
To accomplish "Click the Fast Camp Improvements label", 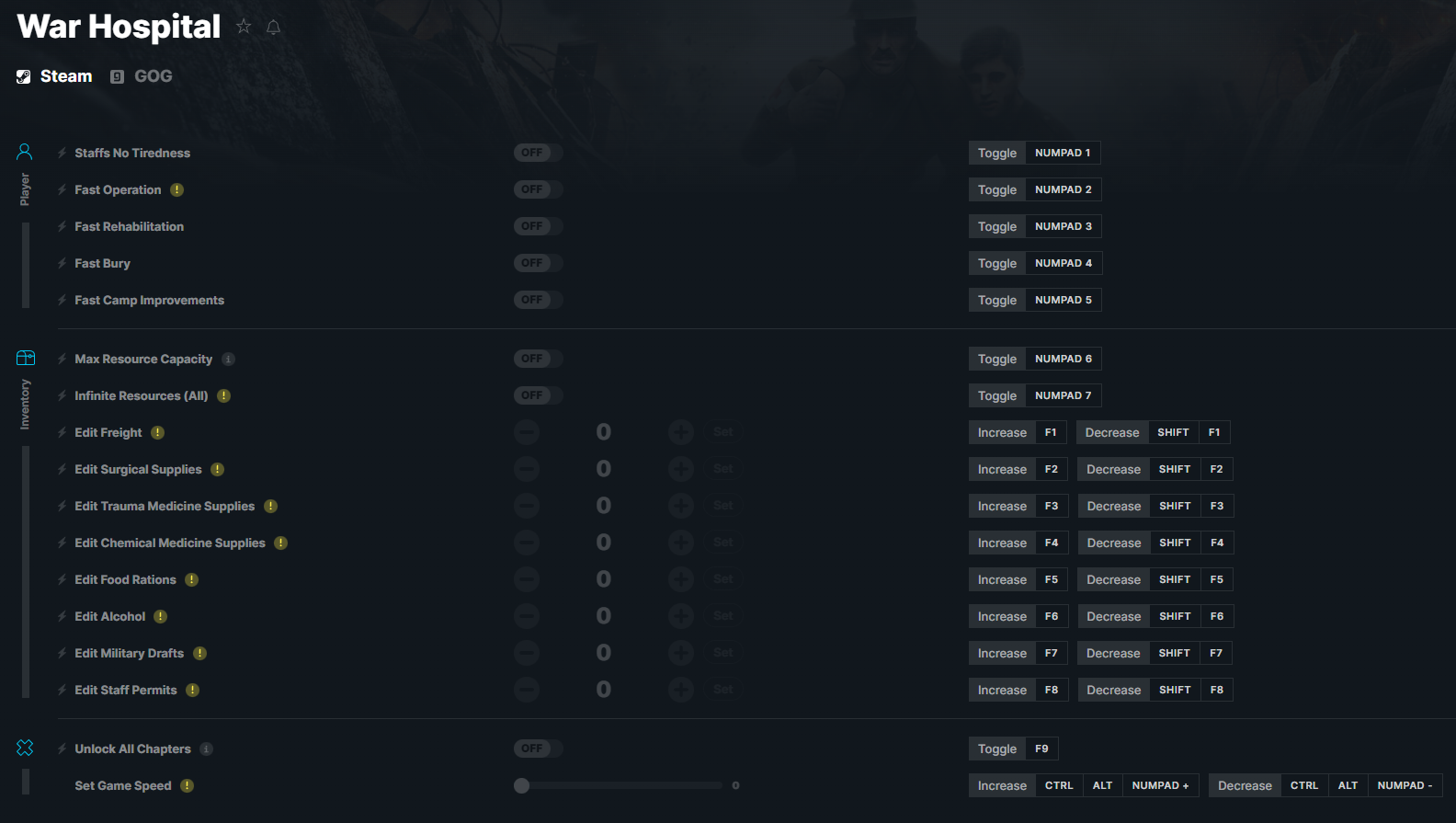I will tap(149, 300).
